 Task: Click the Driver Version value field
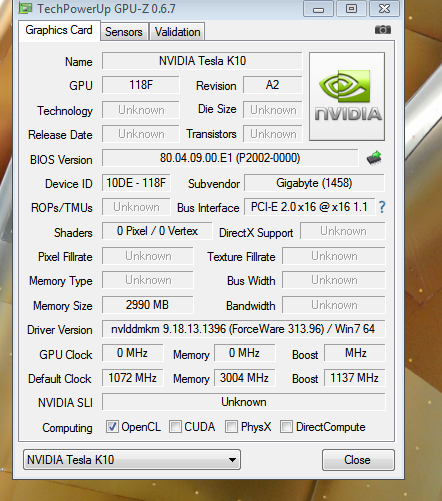[243, 329]
